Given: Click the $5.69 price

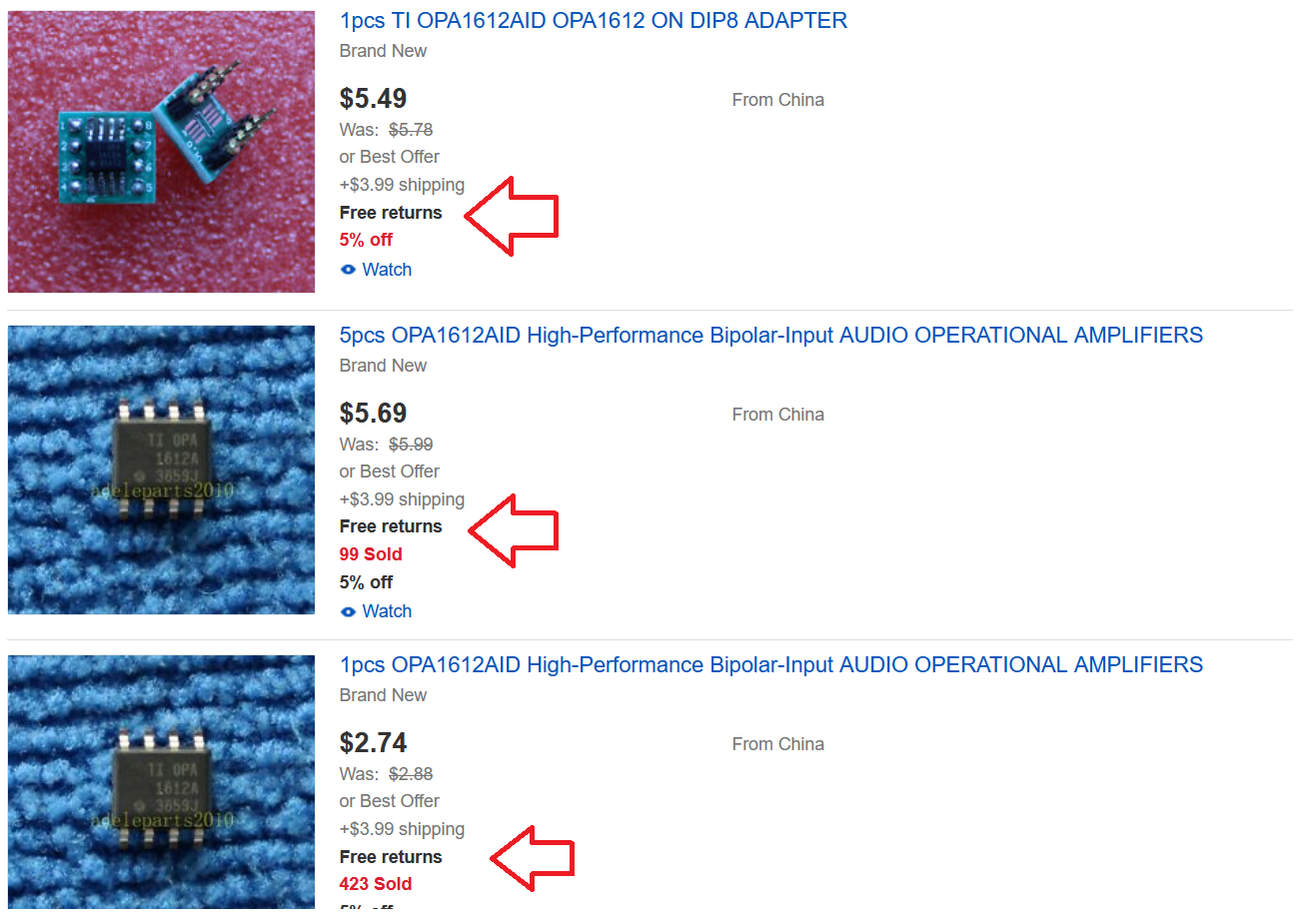Looking at the screenshot, I should tap(373, 414).
